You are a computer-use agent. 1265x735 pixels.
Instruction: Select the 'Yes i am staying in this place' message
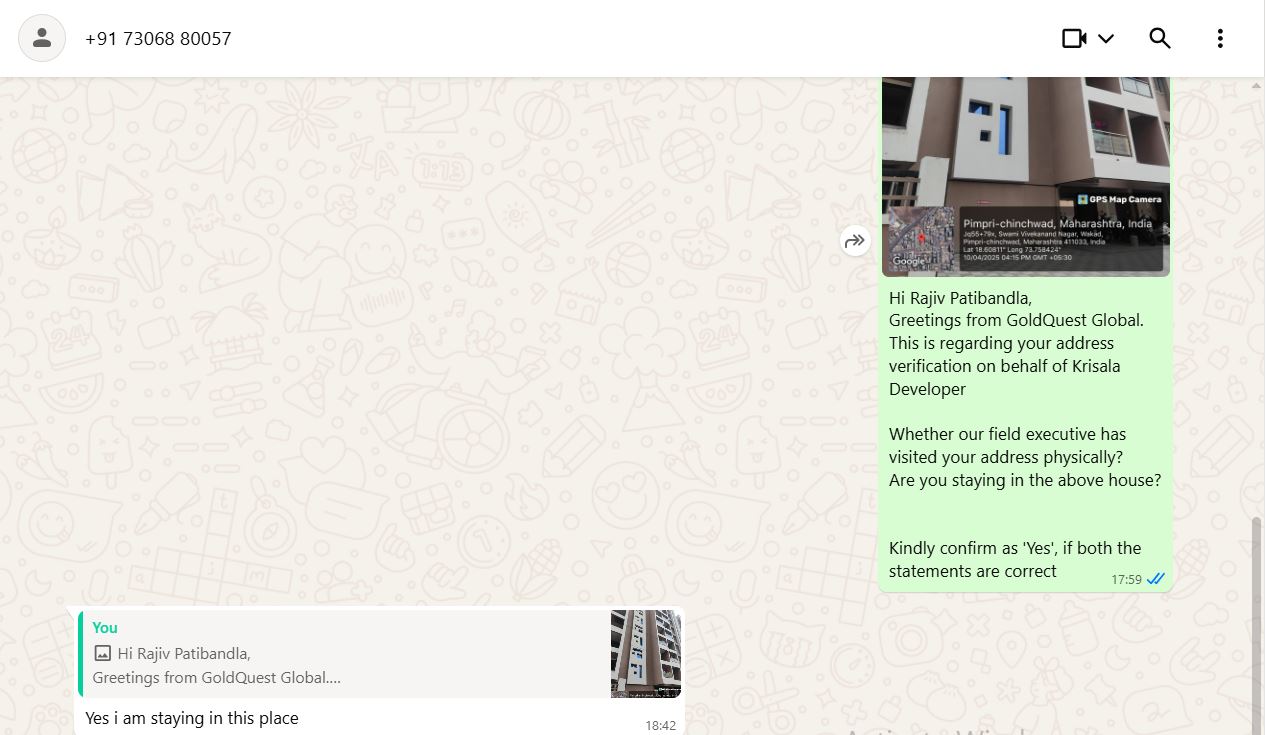pyautogui.click(x=192, y=718)
